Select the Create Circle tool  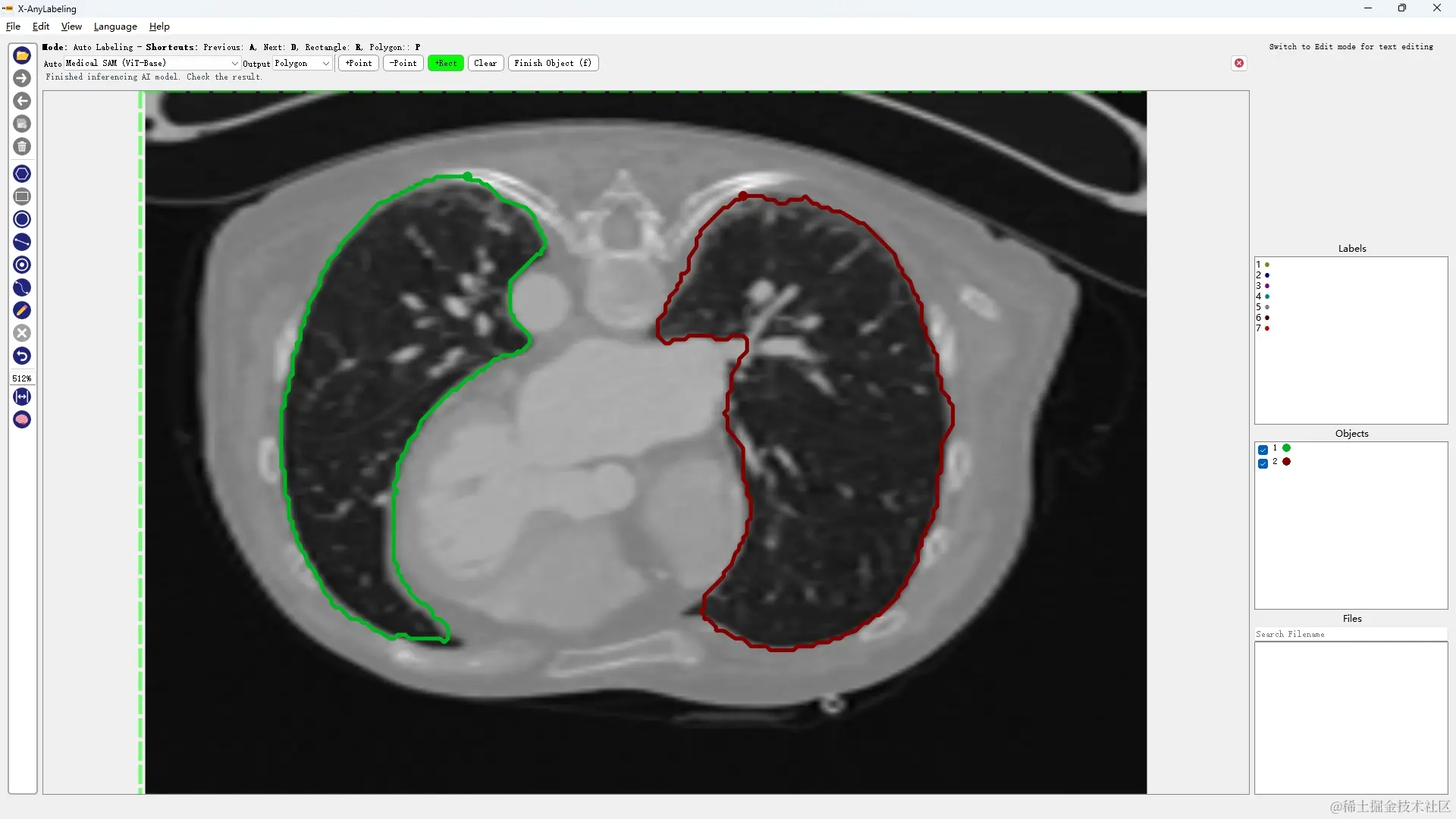pyautogui.click(x=22, y=219)
